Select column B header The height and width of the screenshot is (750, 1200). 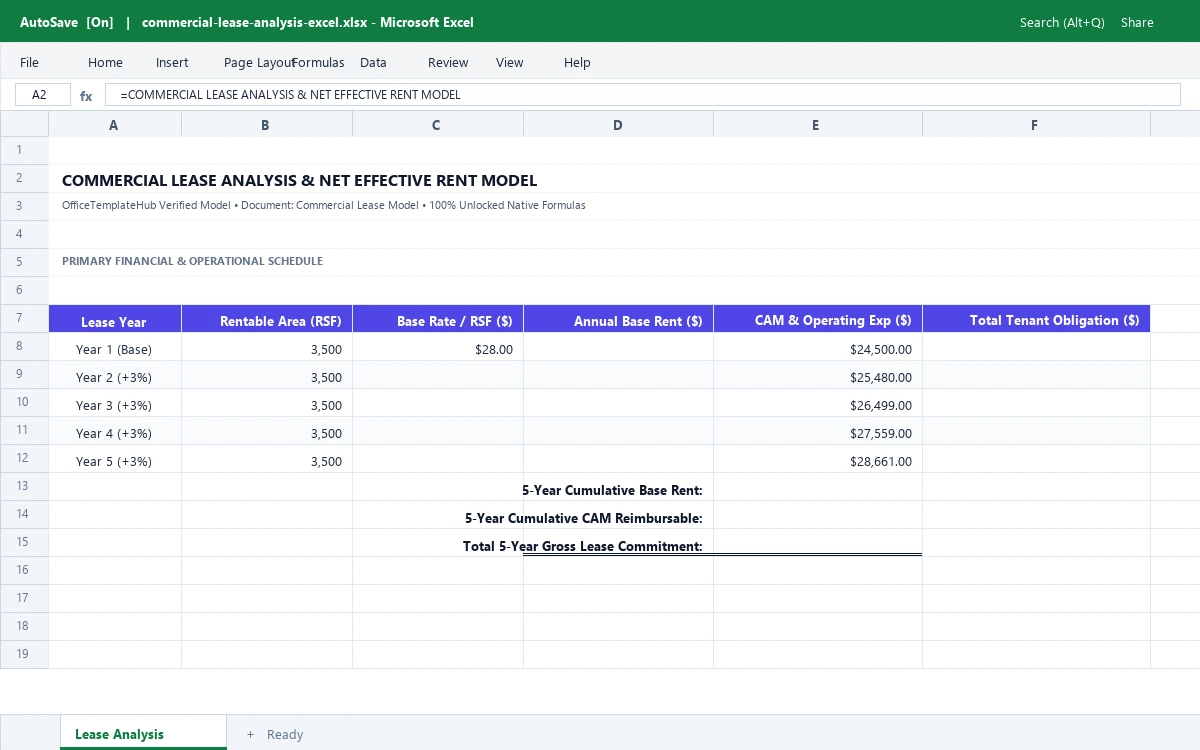pos(266,125)
